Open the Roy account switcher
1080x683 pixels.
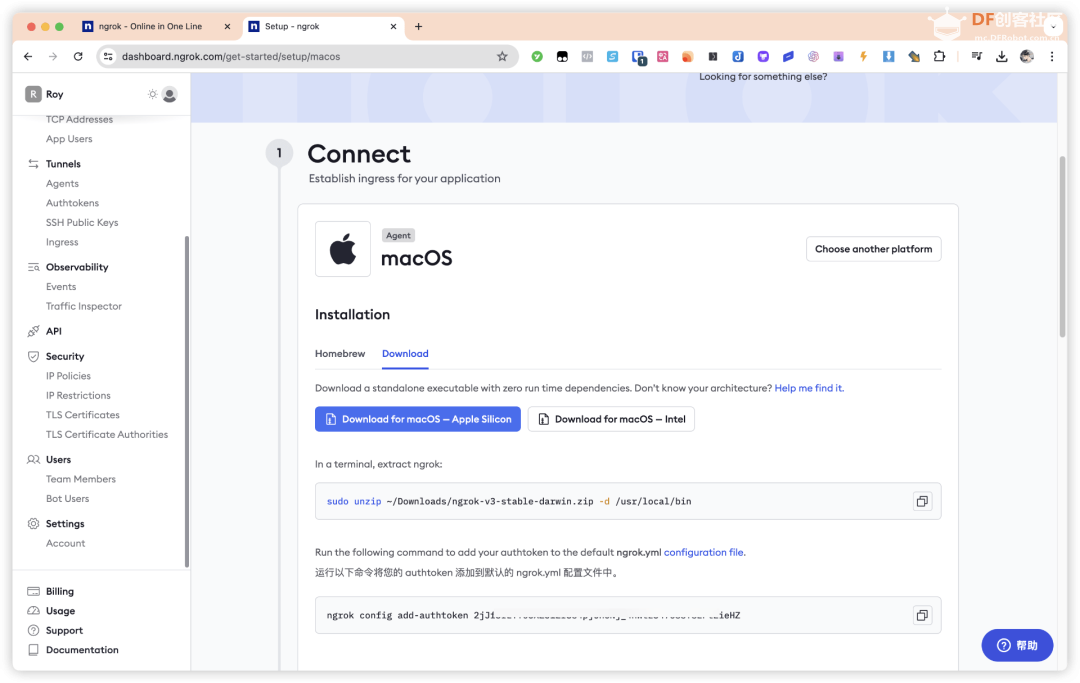[45, 94]
